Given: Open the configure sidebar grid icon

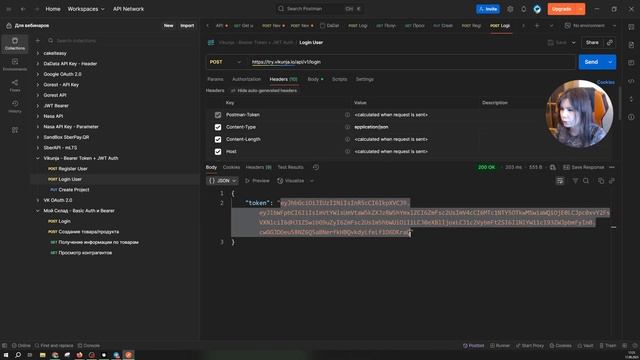Looking at the screenshot, I should pos(15,130).
